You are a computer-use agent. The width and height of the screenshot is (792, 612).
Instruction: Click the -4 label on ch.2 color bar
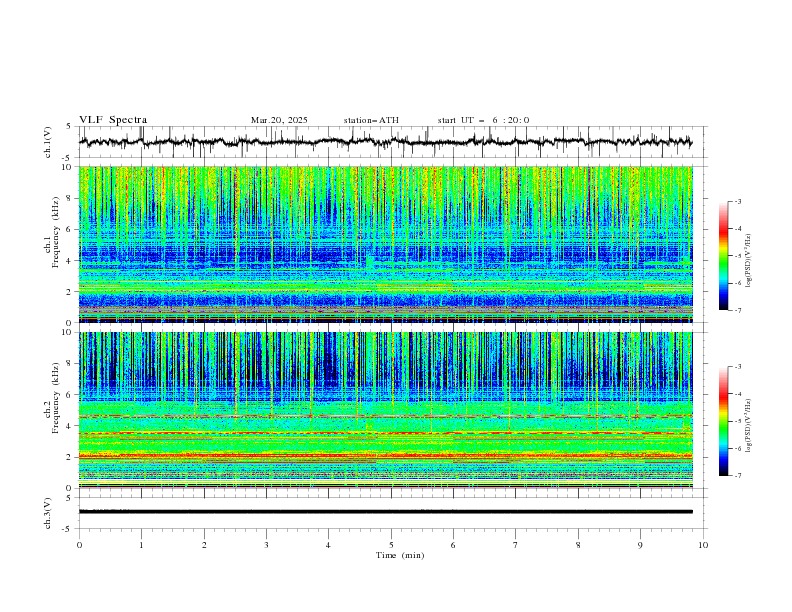737,394
